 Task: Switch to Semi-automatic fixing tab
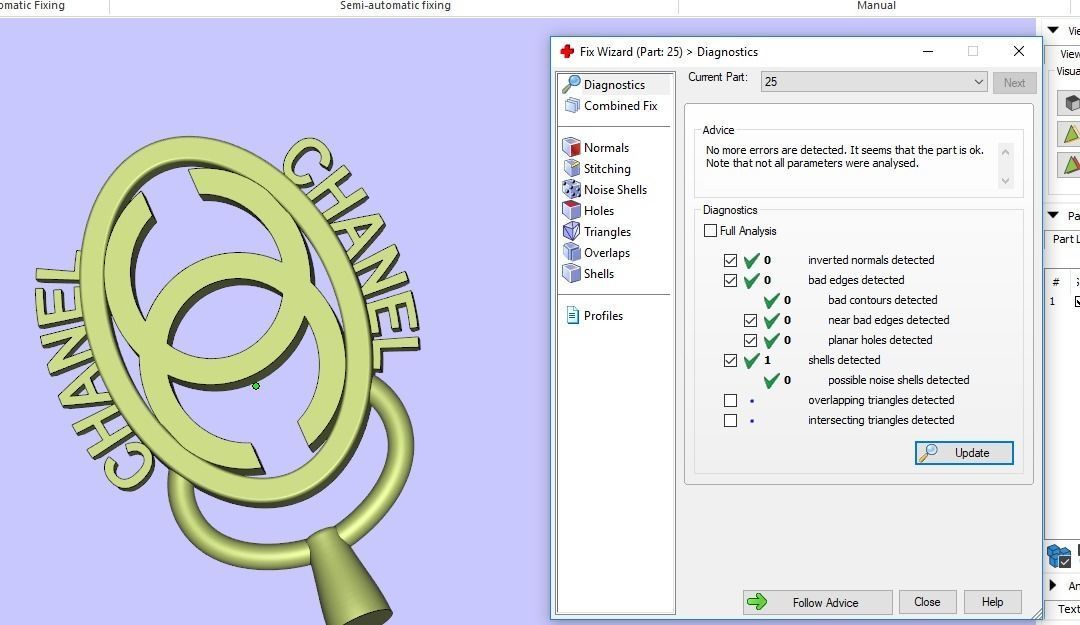tap(395, 6)
